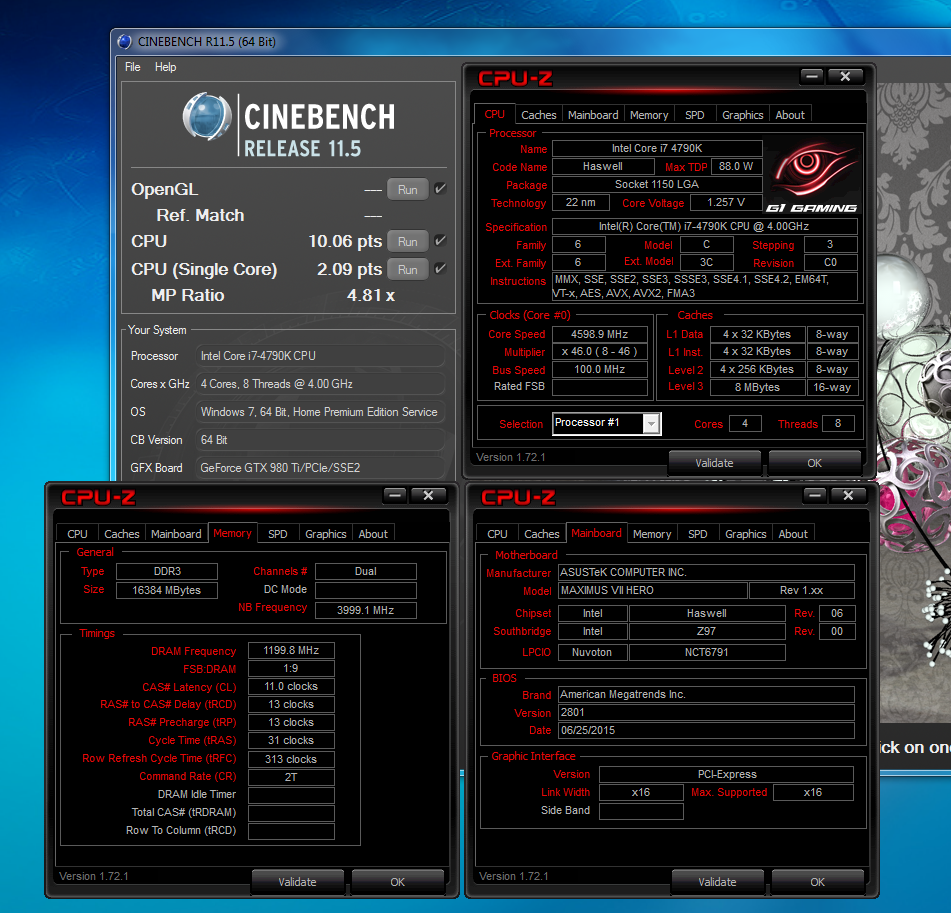Viewport: 951px width, 913px height.
Task: Click the Core Voltage 1.257 V value
Action: (726, 202)
